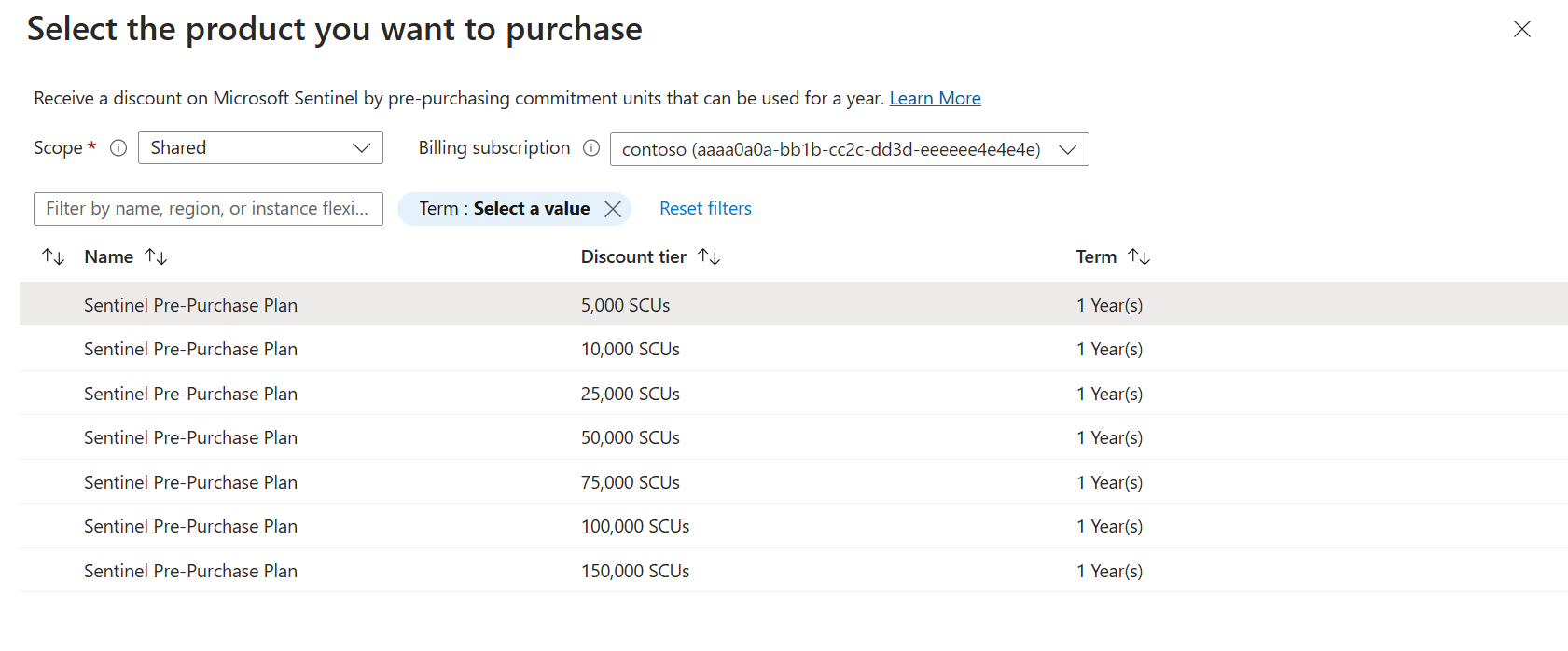This screenshot has height=651, width=1568.
Task: Click Reset filters
Action: (705, 209)
